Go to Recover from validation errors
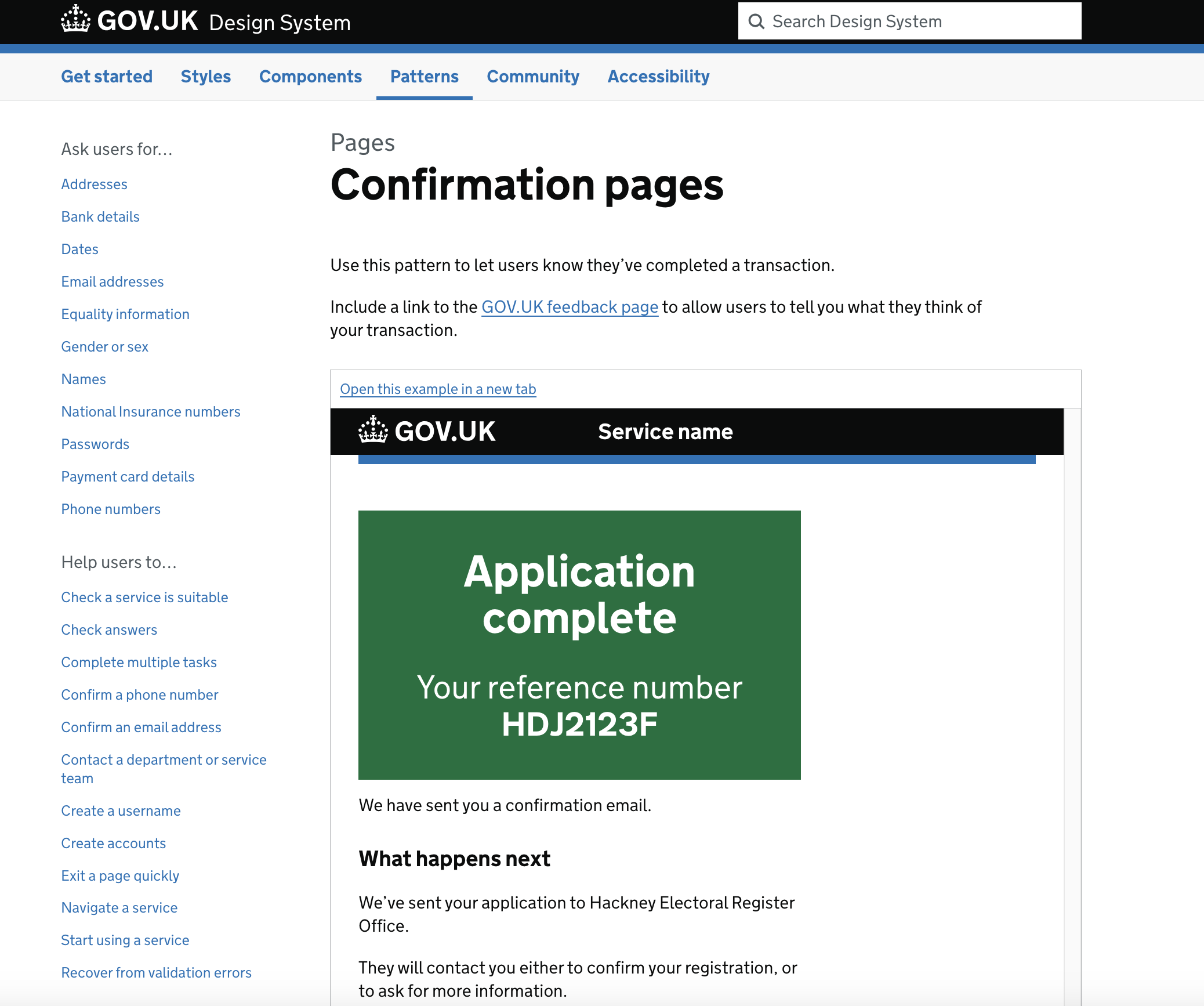 pyautogui.click(x=156, y=973)
